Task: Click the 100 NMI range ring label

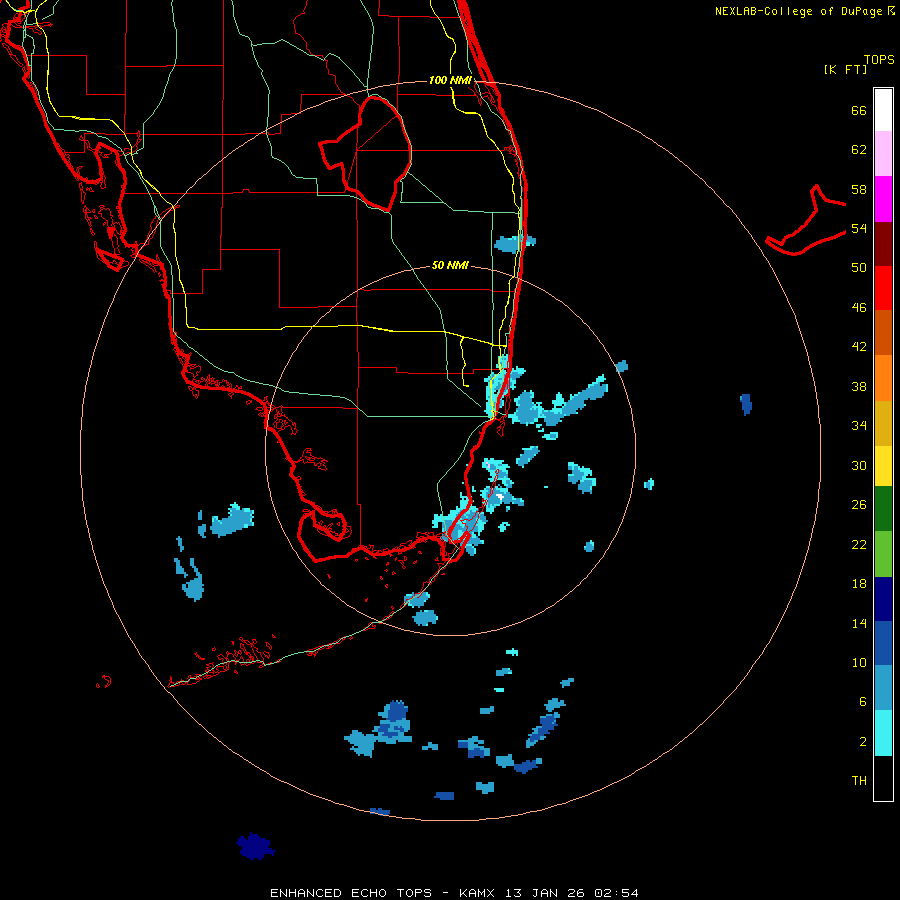Action: point(450,80)
